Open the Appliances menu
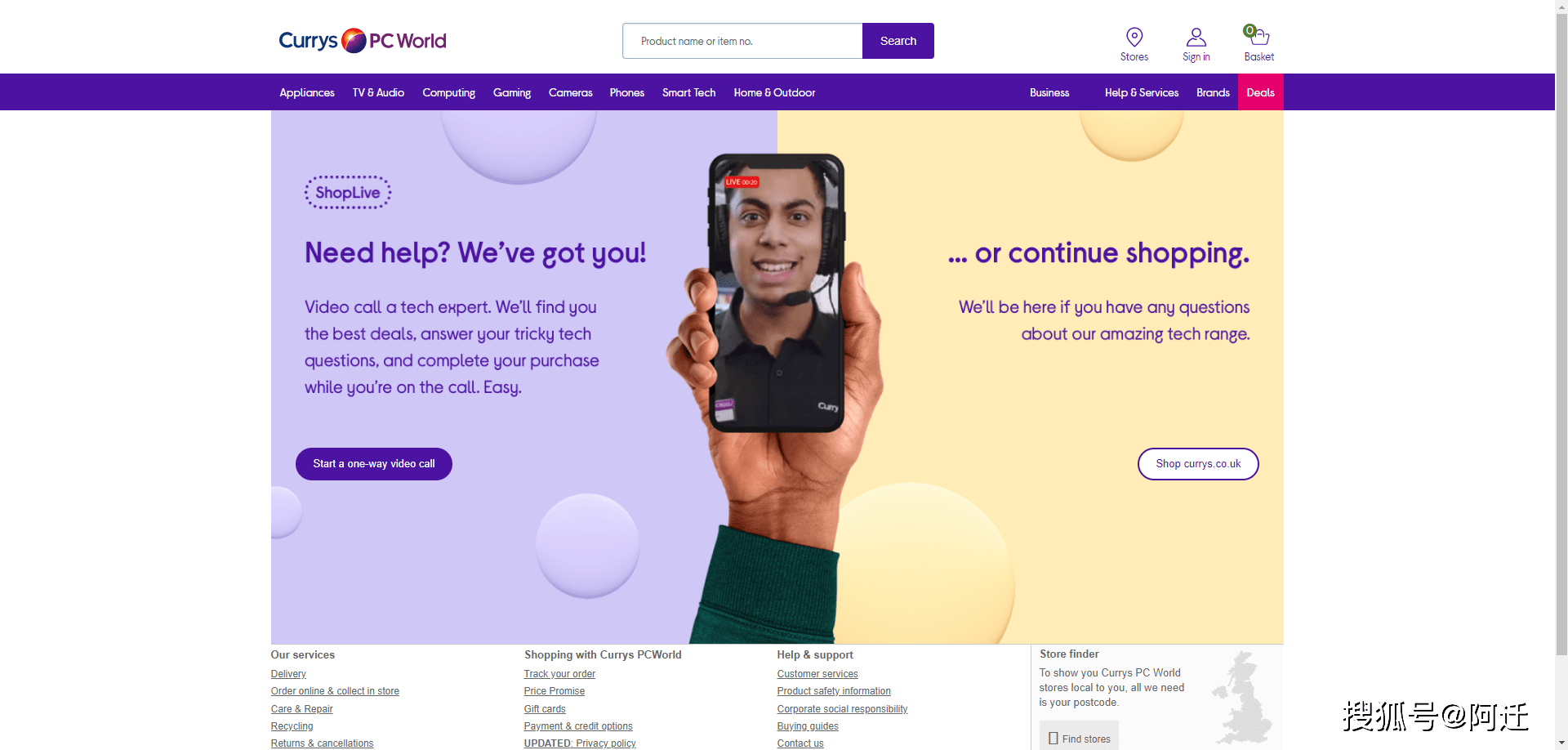Screen dimensions: 1568x750 (307, 92)
